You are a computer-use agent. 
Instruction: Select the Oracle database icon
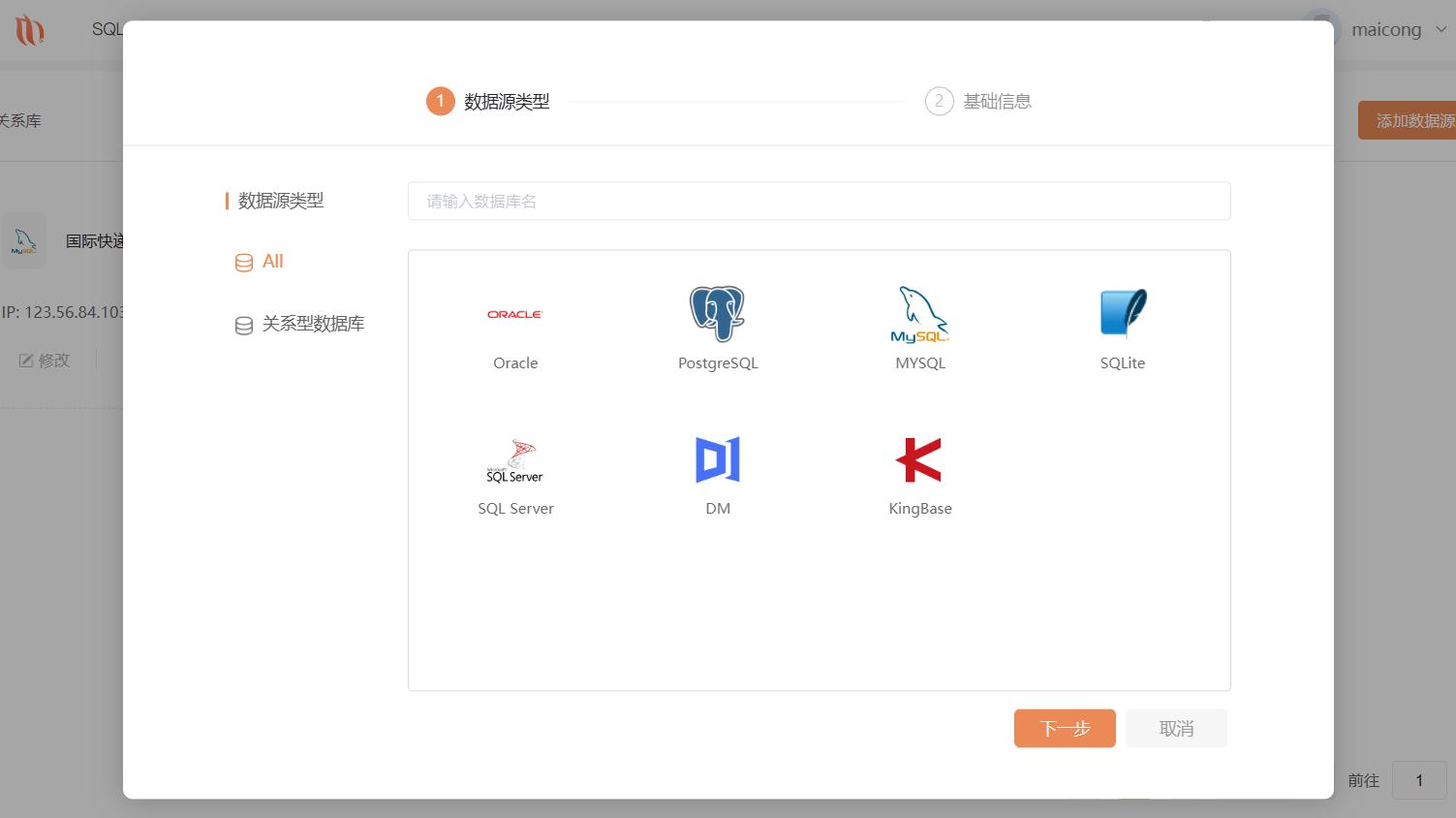coord(515,314)
